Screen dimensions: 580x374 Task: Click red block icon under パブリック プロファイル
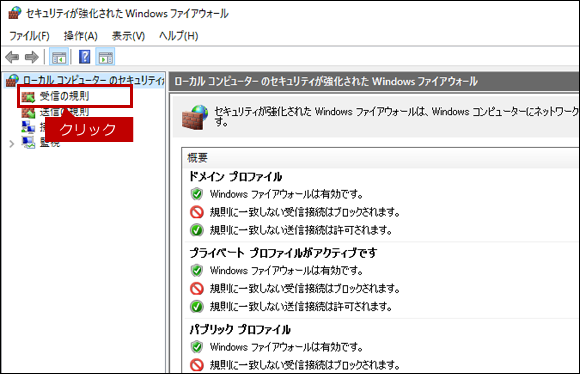pos(197,365)
